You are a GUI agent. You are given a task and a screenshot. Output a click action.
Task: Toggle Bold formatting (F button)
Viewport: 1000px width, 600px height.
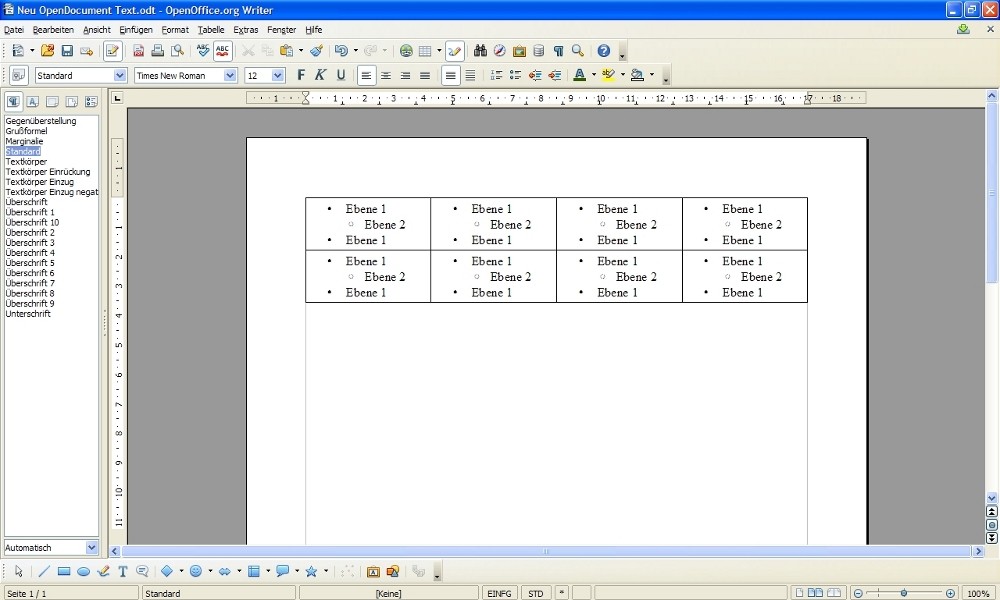coord(300,75)
